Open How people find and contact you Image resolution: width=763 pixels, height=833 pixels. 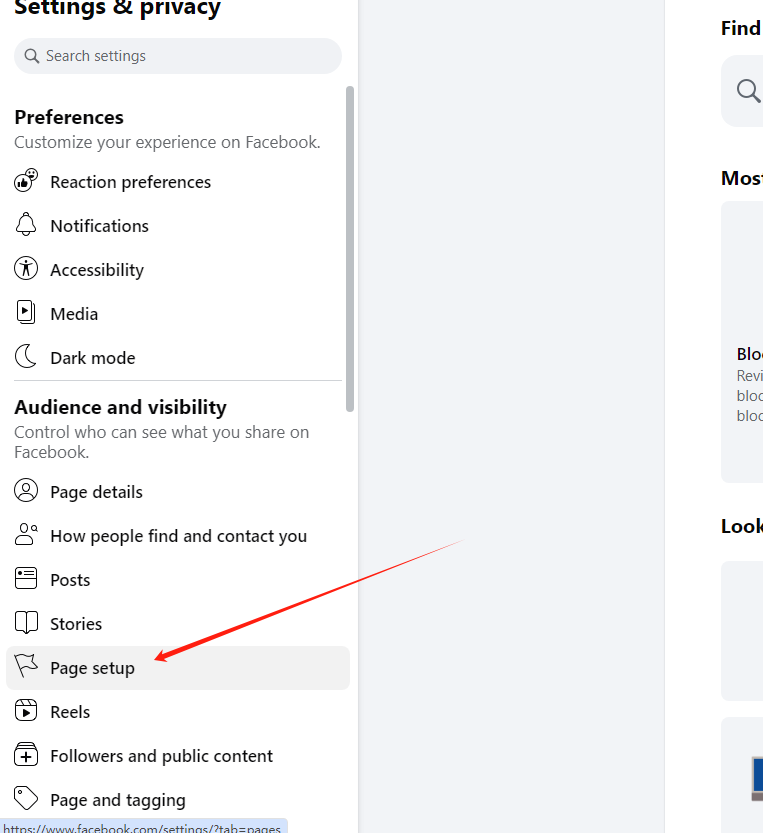178,536
